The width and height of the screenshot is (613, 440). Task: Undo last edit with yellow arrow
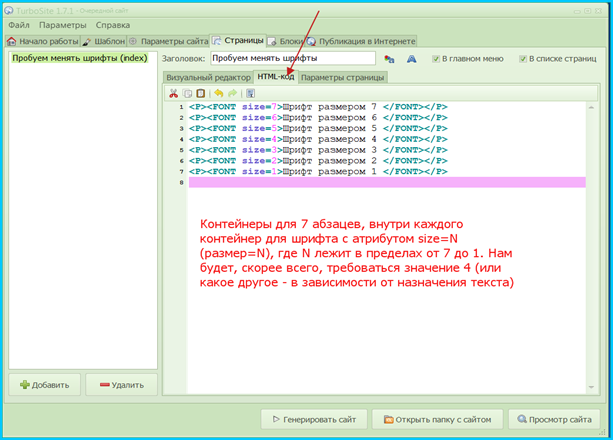pyautogui.click(x=219, y=93)
